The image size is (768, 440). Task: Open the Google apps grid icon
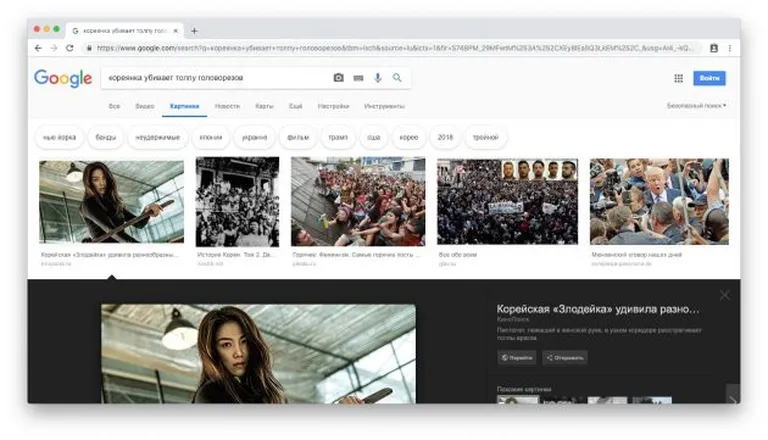click(678, 78)
